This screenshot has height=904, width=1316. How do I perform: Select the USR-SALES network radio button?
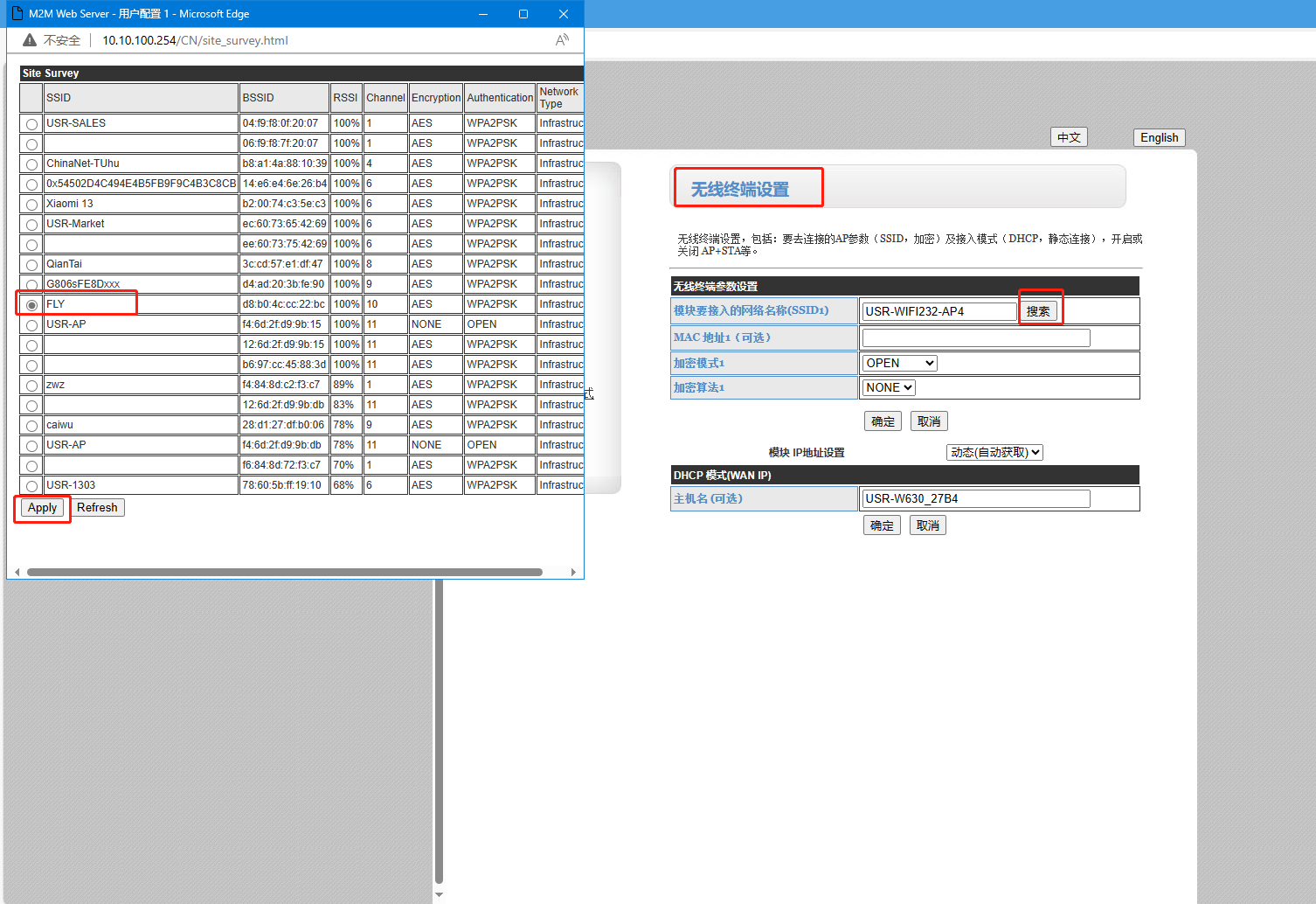[32, 124]
